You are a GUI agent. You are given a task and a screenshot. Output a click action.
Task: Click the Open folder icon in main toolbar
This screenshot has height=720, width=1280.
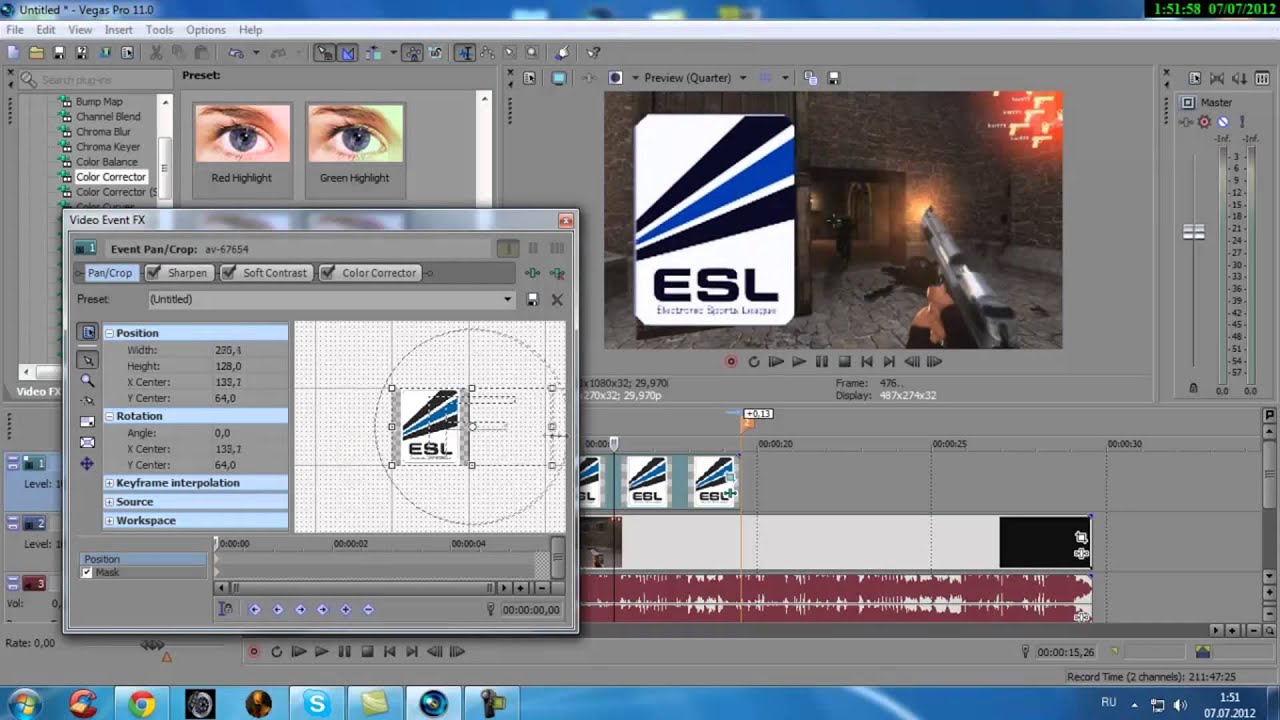37,53
